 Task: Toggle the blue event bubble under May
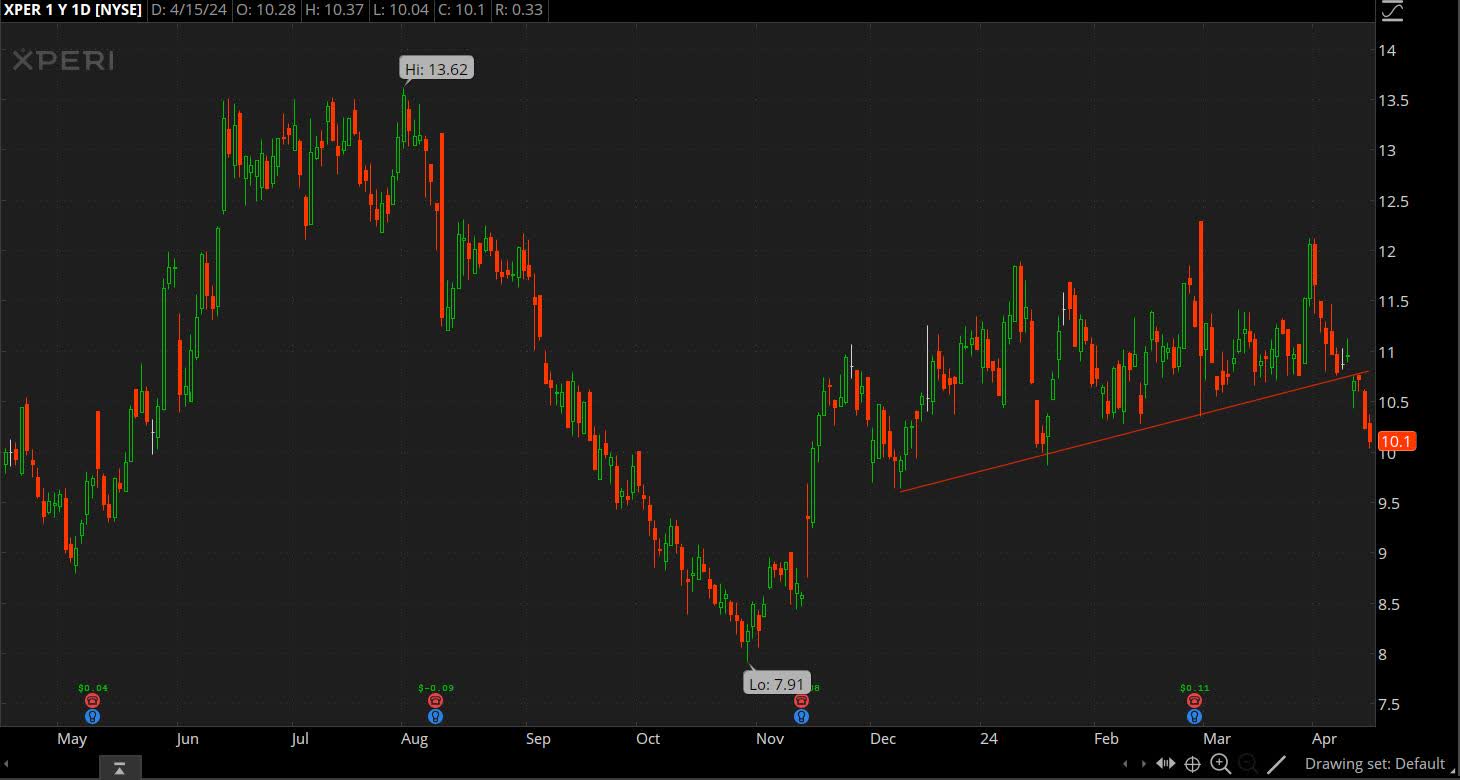93,716
